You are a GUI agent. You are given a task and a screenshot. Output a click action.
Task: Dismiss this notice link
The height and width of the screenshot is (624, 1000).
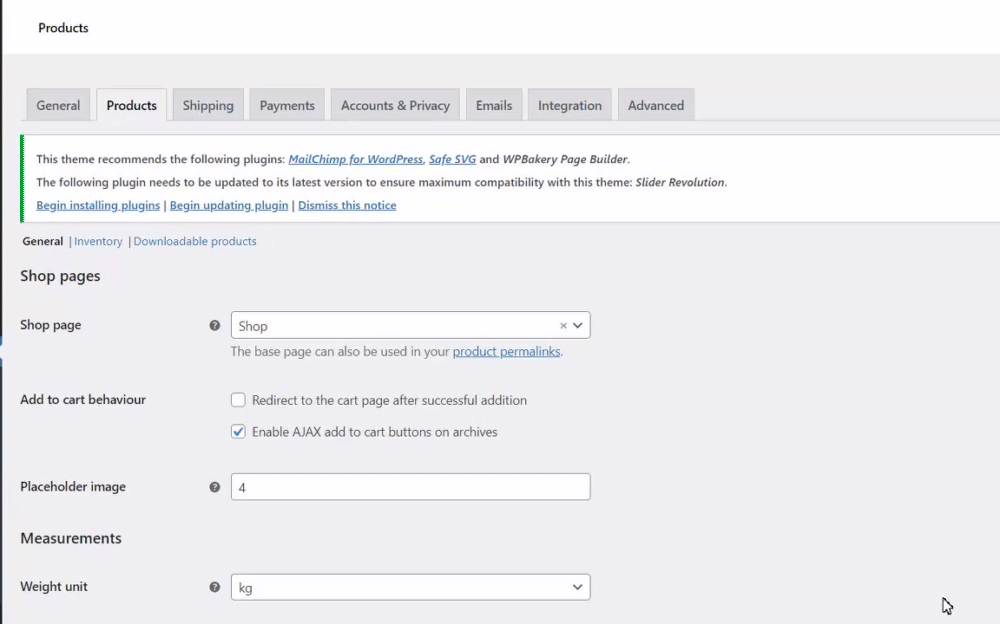(x=347, y=205)
